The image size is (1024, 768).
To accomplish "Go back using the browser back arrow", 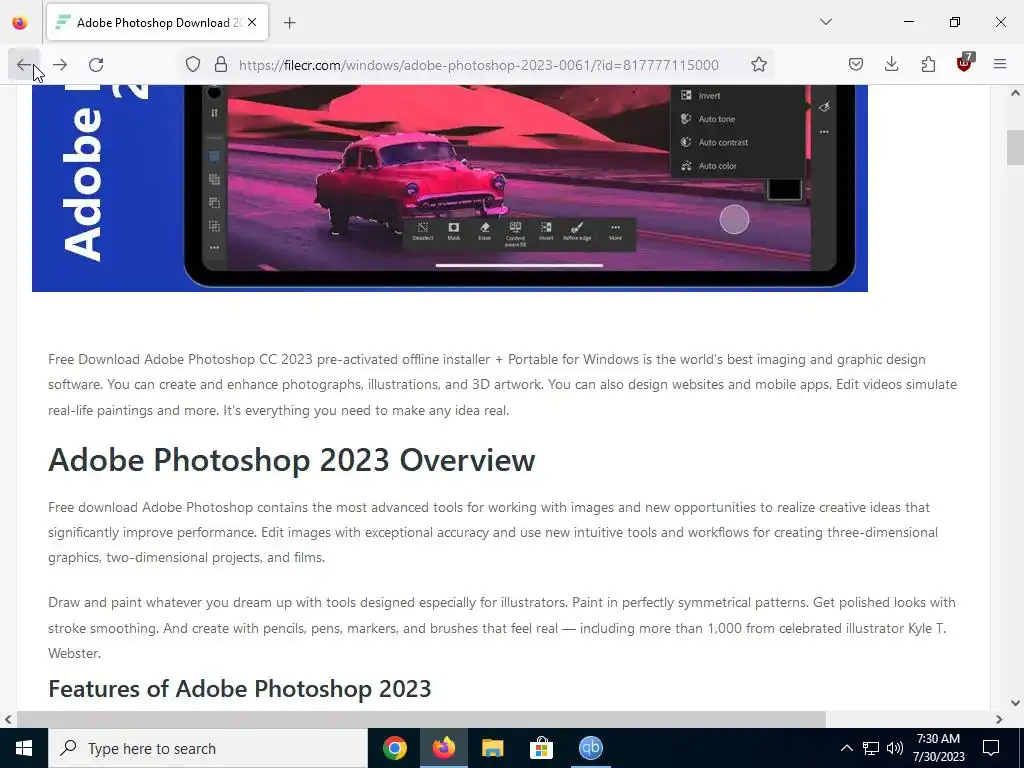I will pyautogui.click(x=24, y=65).
